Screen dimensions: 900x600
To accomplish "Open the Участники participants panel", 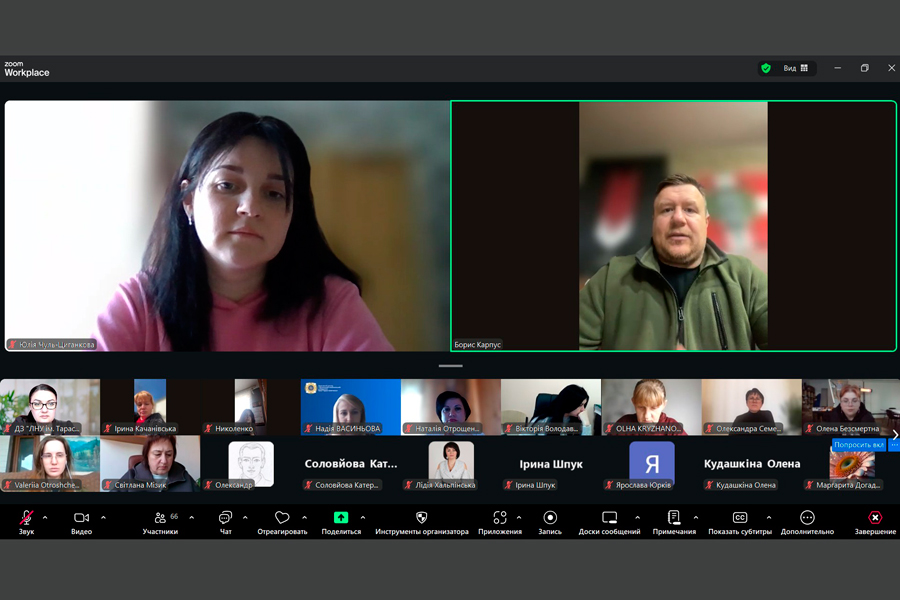I will click(160, 522).
